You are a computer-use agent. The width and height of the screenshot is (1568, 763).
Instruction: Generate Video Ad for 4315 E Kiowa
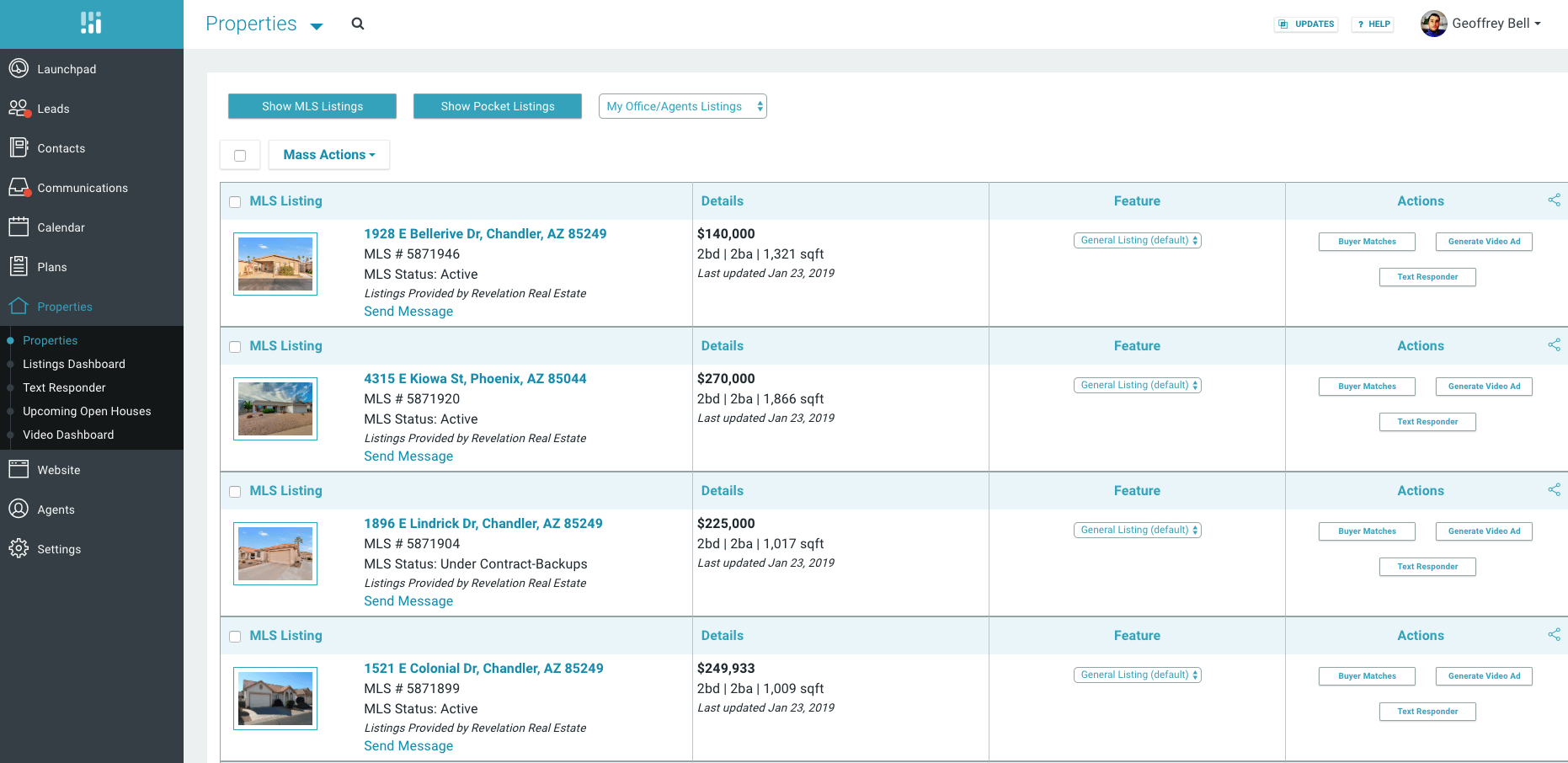pos(1484,387)
